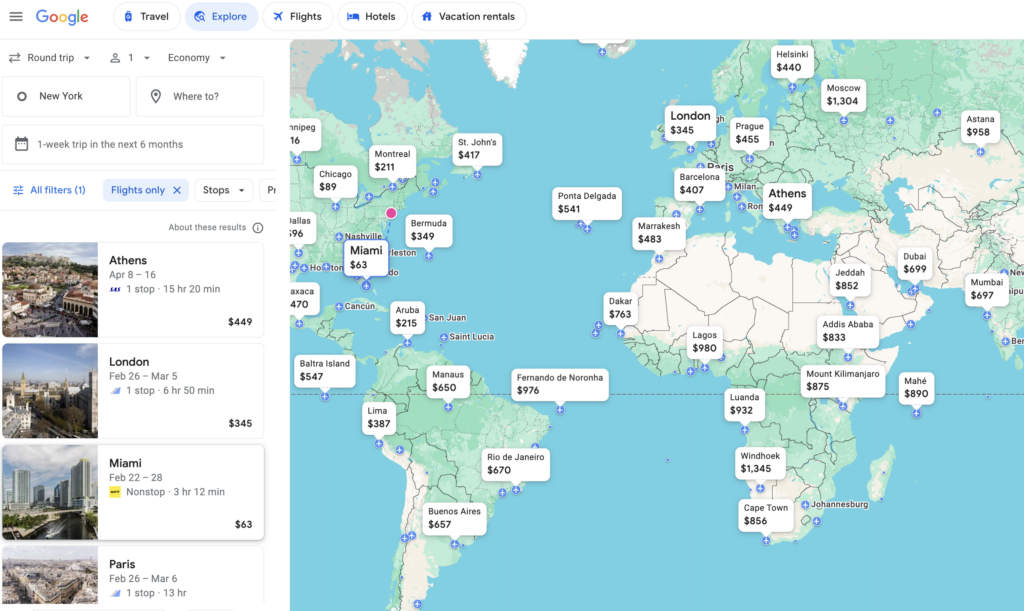Click the Cancún airport marker
Screen dimensions: 1024x611
pyautogui.click(x=339, y=306)
